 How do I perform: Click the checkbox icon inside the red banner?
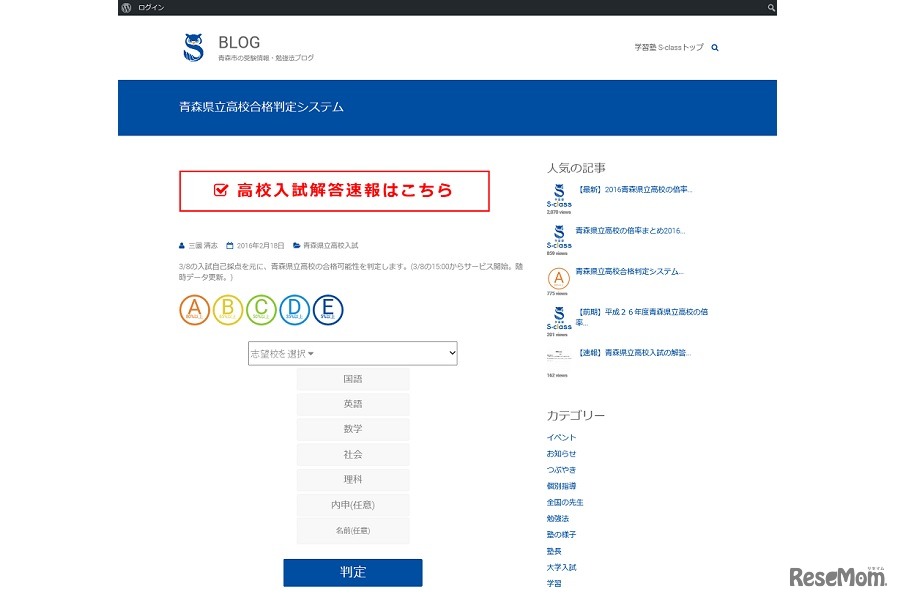(x=220, y=189)
